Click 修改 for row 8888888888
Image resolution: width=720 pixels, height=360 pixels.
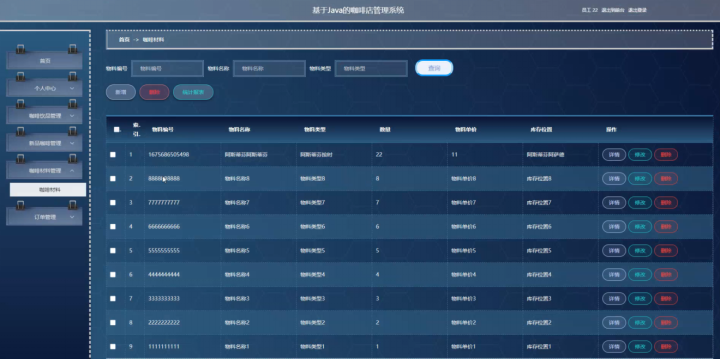pyautogui.click(x=640, y=179)
